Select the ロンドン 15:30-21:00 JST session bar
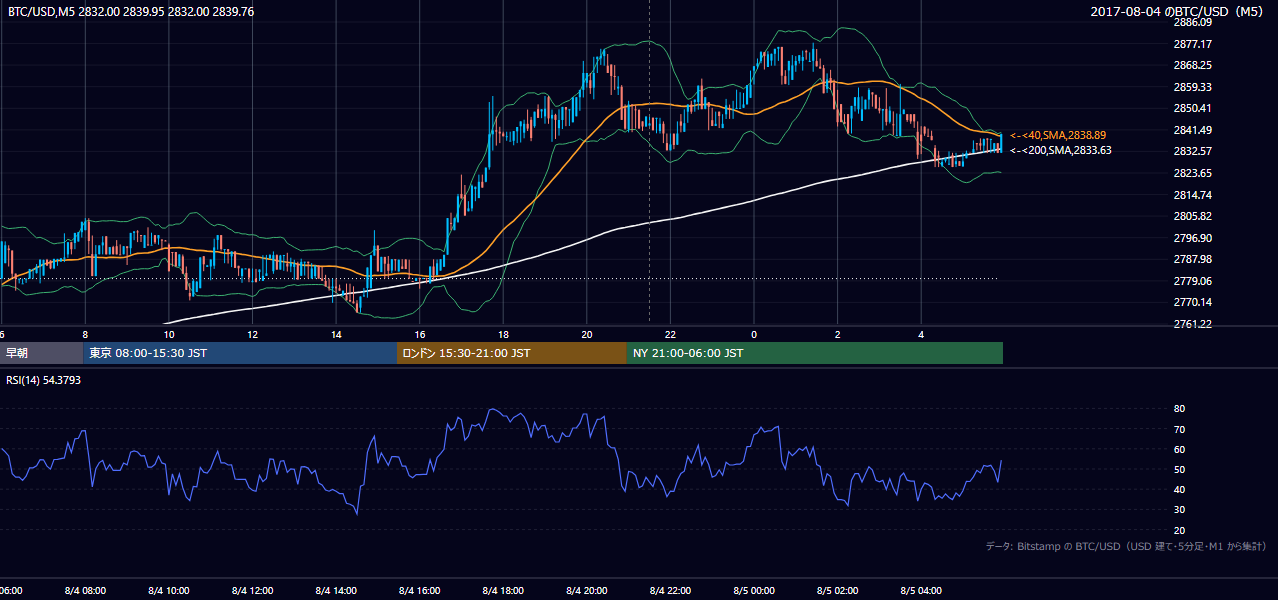The image size is (1278, 600). [512, 353]
